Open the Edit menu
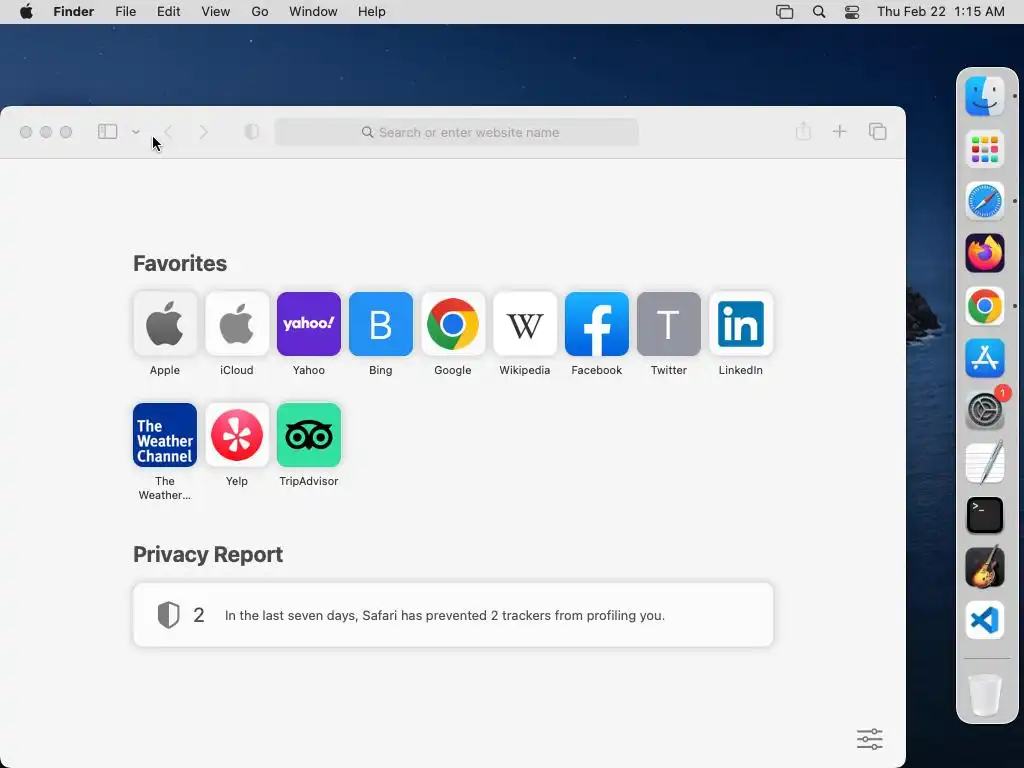The height and width of the screenshot is (768, 1024). click(168, 12)
